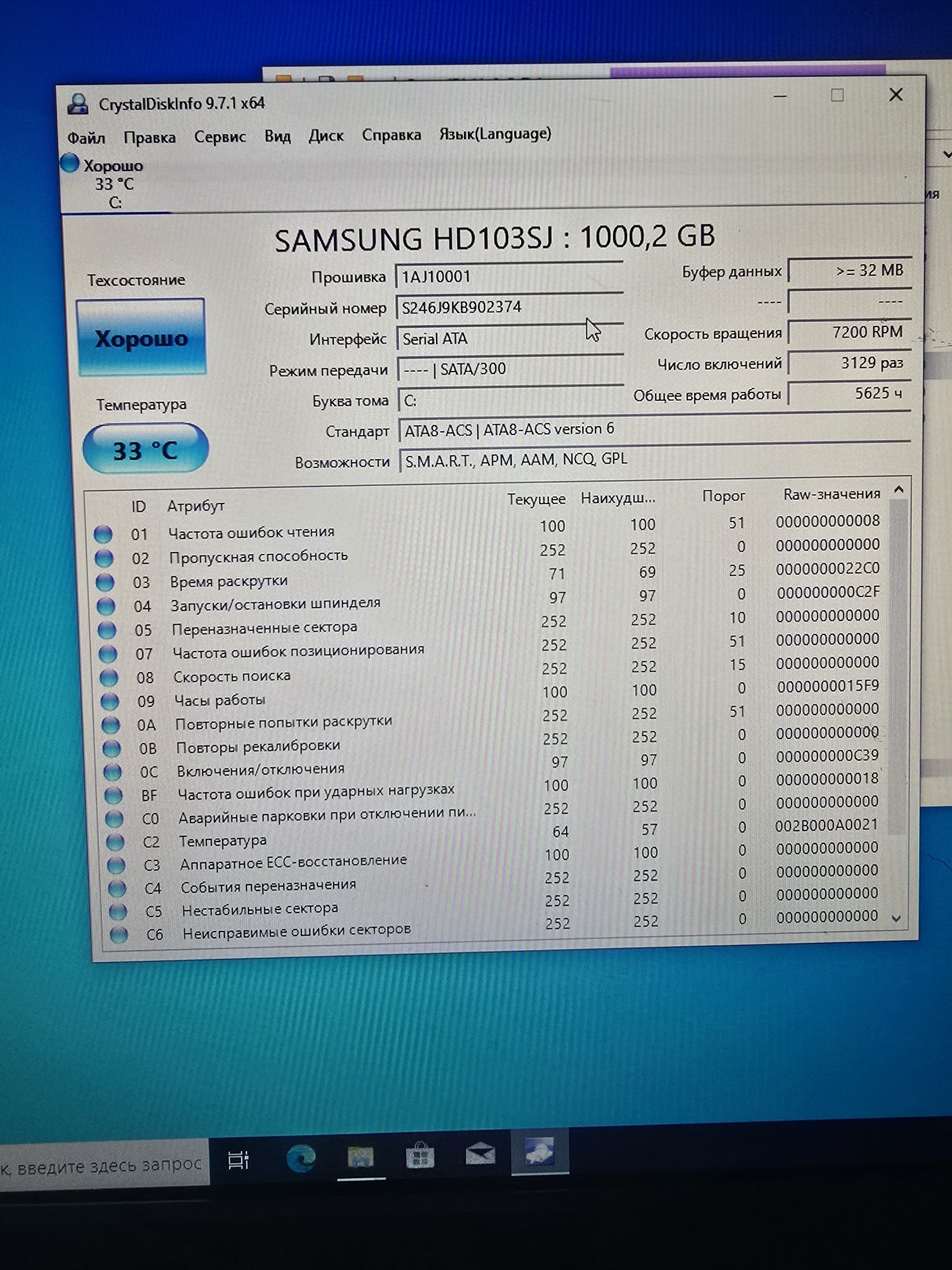Click status dot for Пропускная способность row
The width and height of the screenshot is (952, 1270).
[x=104, y=558]
